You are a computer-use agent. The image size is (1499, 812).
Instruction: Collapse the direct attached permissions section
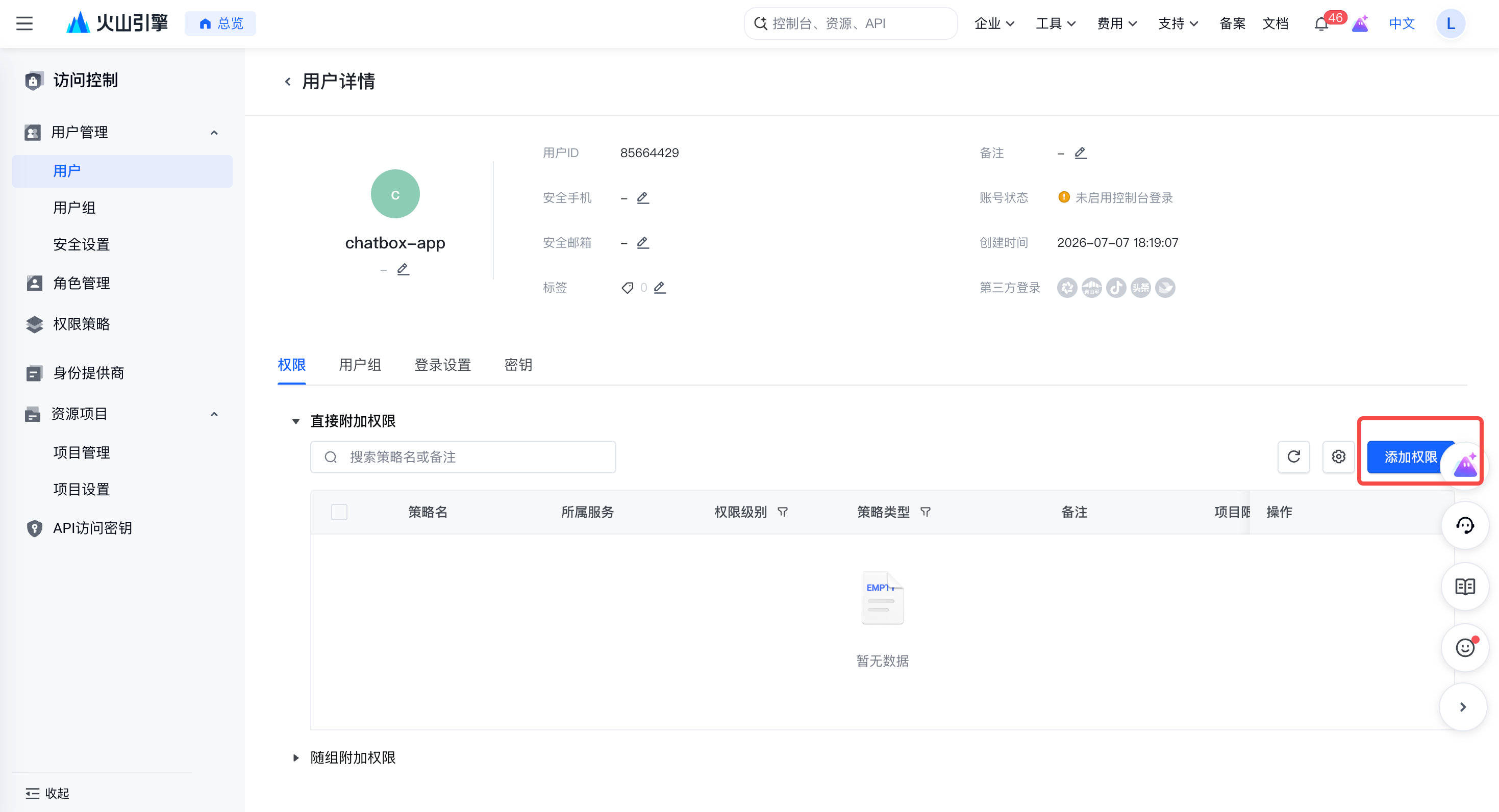point(295,421)
